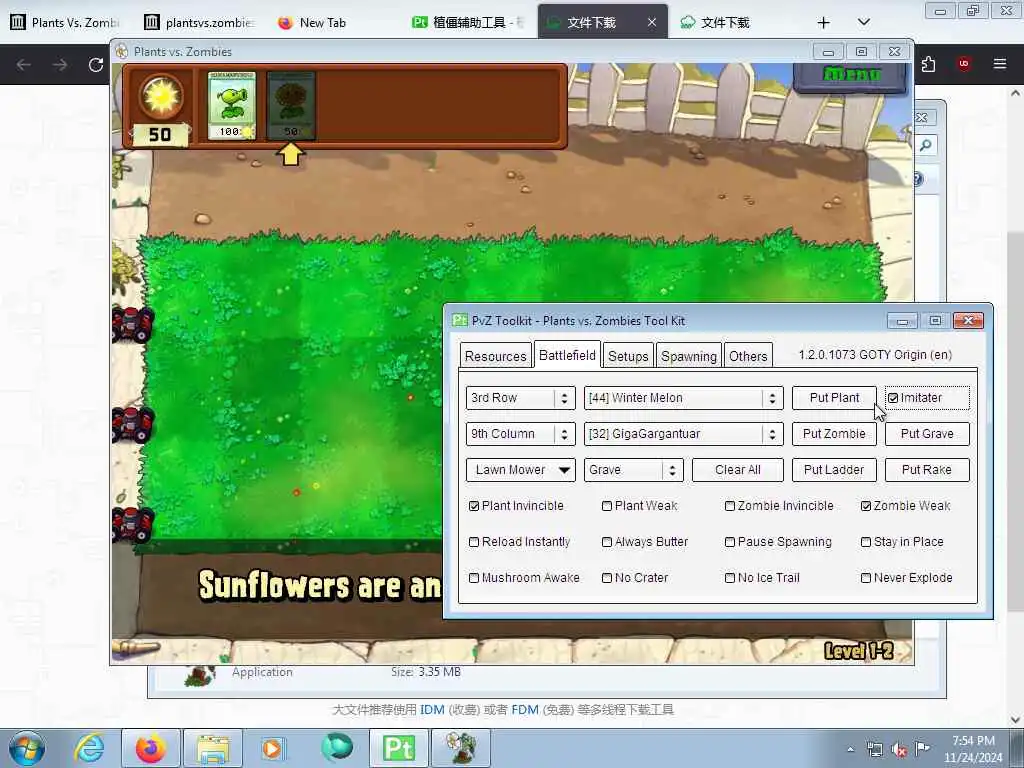Launch Internet Explorer from taskbar
Viewport: 1024px width, 768px height.
pos(89,748)
